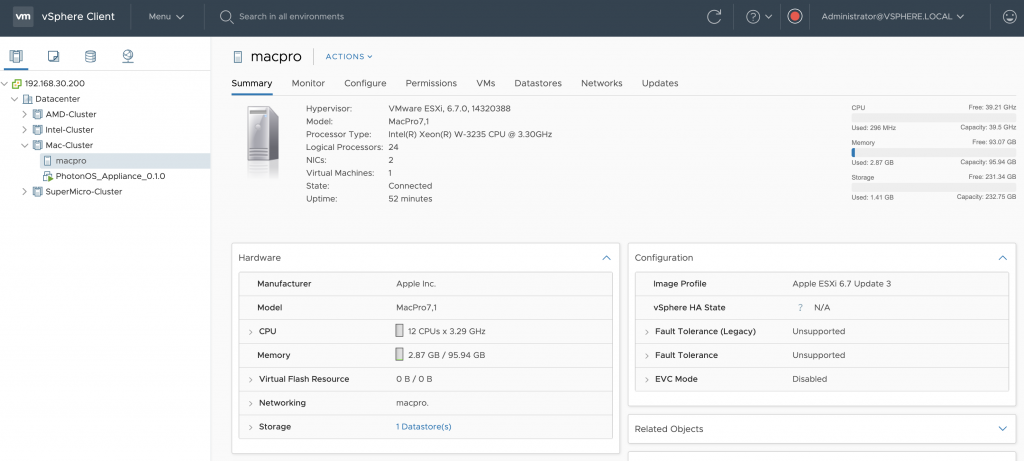Open the Storage inventory view icon
The height and width of the screenshot is (461, 1024).
click(90, 56)
